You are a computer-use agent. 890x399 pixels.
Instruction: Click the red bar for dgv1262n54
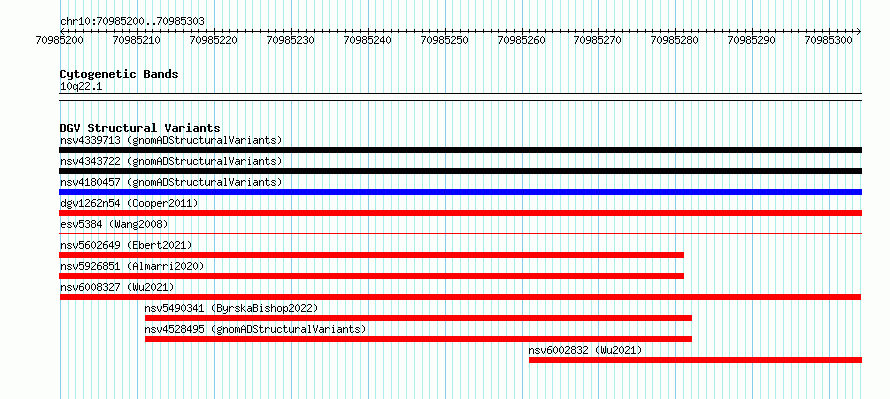pyautogui.click(x=460, y=213)
